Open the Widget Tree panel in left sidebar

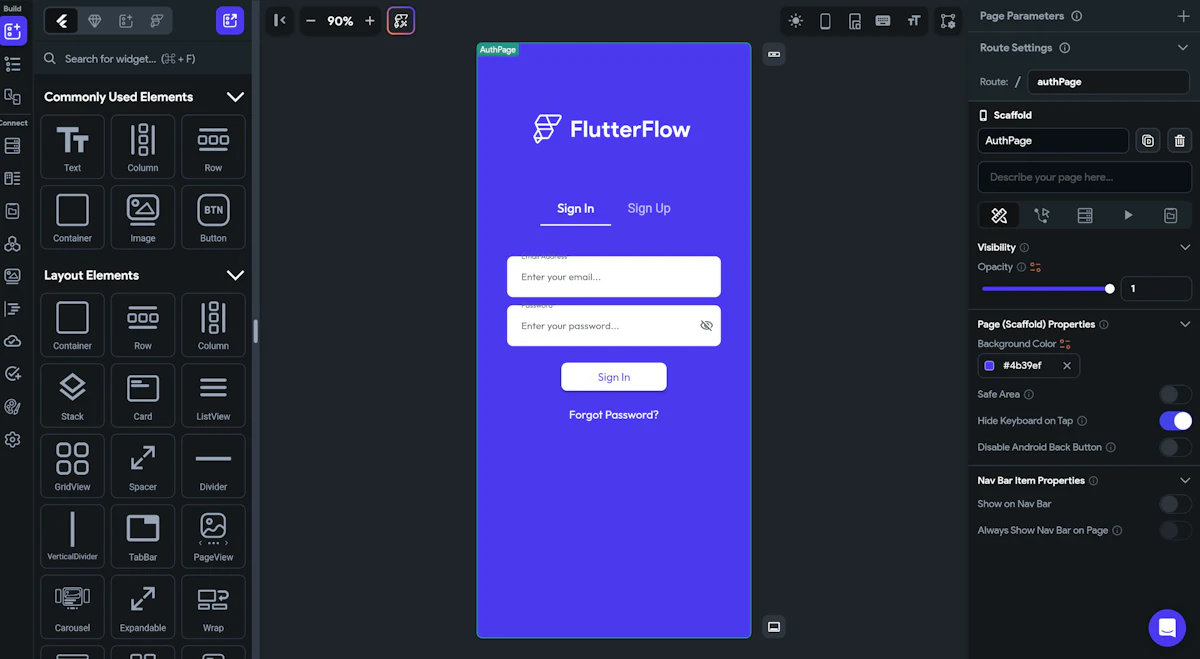coord(12,64)
